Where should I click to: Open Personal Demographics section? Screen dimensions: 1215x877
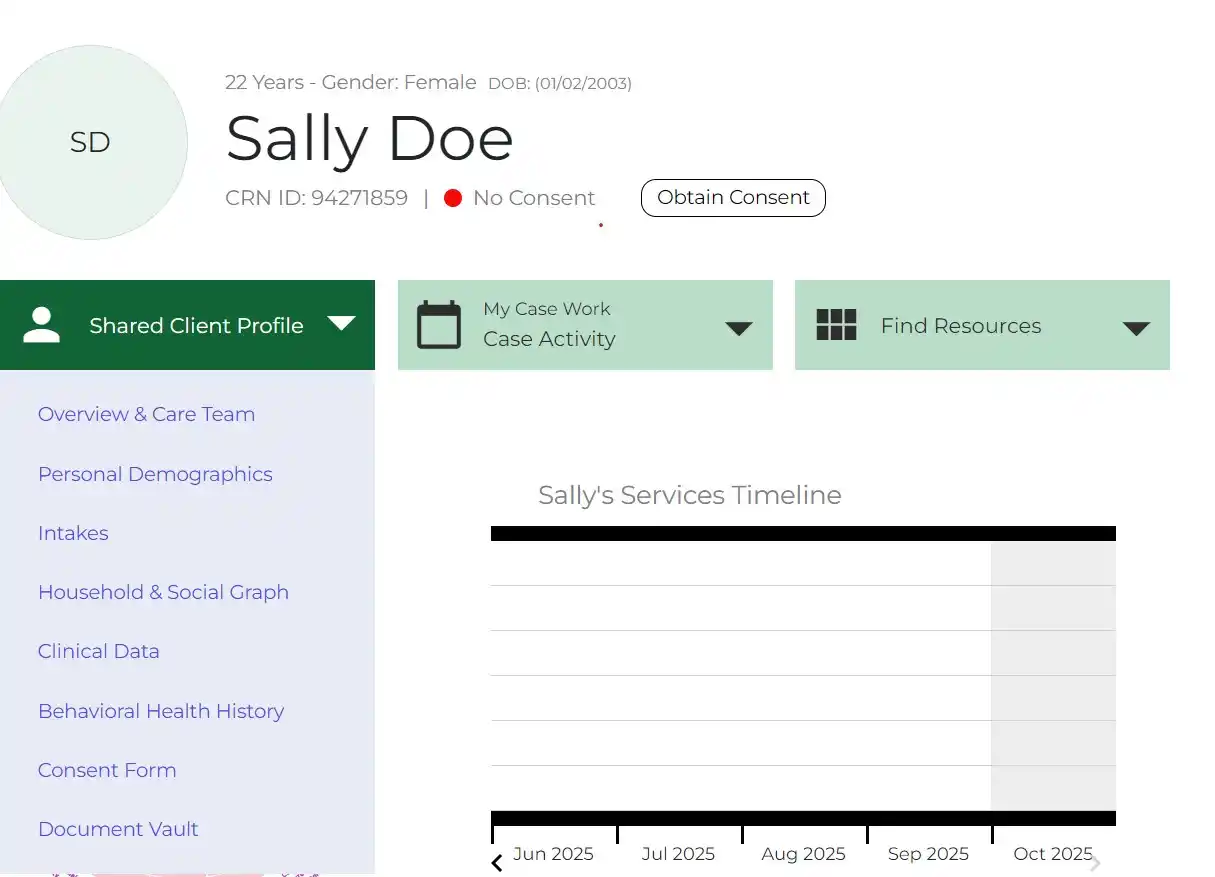click(x=155, y=474)
